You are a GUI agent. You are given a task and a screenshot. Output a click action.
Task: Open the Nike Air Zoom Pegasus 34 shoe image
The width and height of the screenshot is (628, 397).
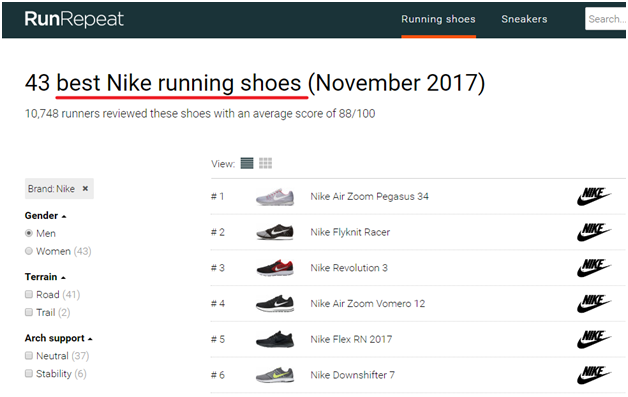pyautogui.click(x=275, y=197)
